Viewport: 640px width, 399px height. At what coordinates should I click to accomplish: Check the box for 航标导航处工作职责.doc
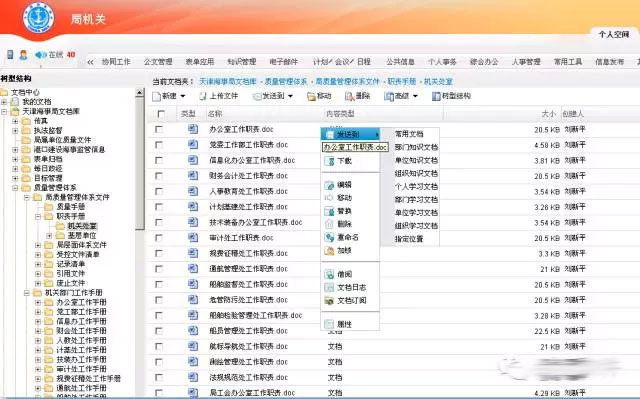pos(159,346)
